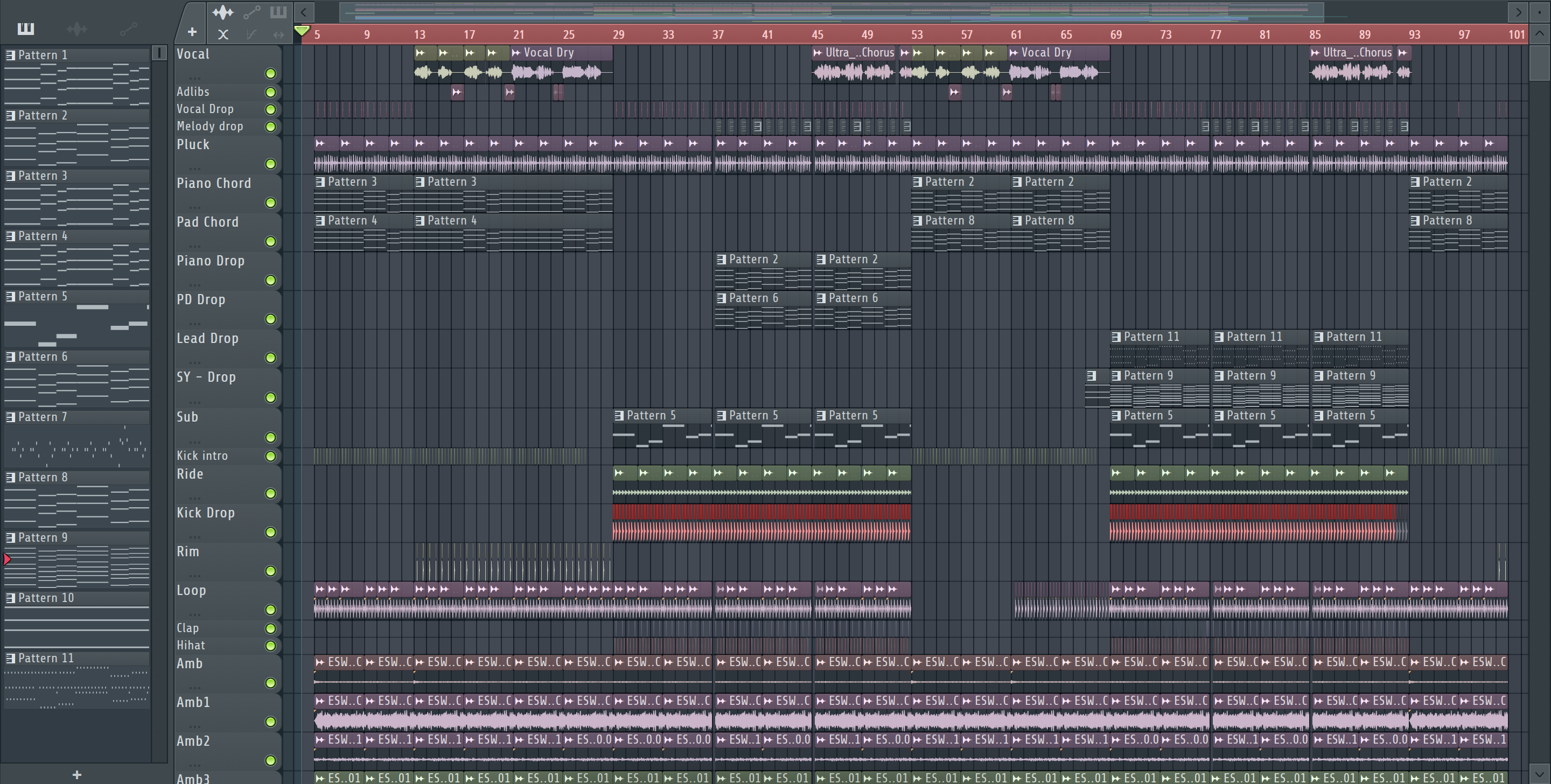The height and width of the screenshot is (784, 1551).
Task: Show automation clips in the picker panel
Action: pos(128,29)
